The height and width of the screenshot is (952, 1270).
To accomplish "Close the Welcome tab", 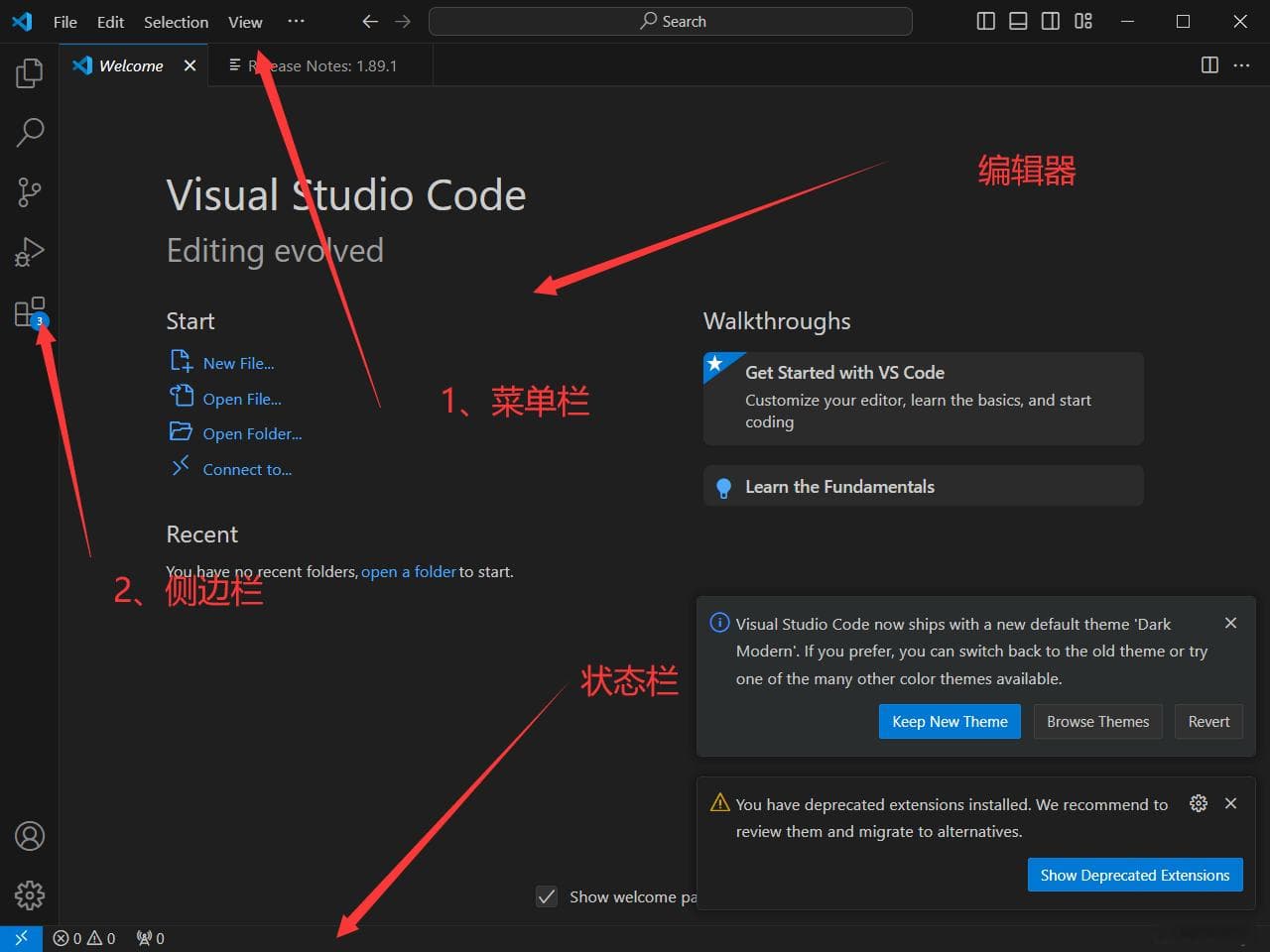I will 190,65.
